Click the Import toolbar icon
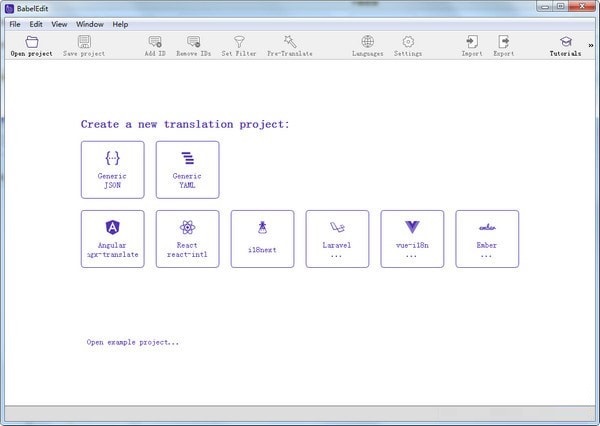The image size is (600, 426). pyautogui.click(x=471, y=43)
